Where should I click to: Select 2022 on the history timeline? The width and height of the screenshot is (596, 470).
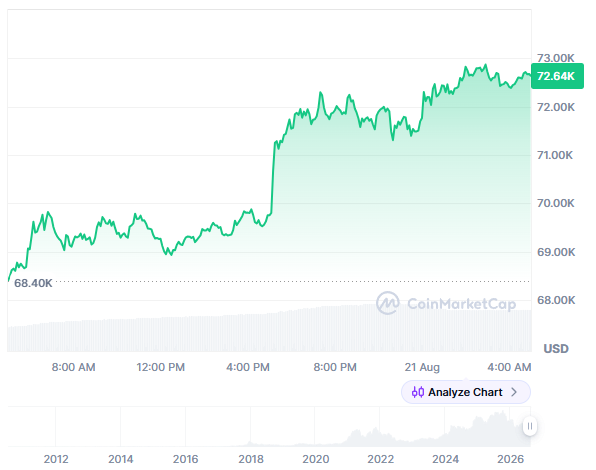[380, 459]
